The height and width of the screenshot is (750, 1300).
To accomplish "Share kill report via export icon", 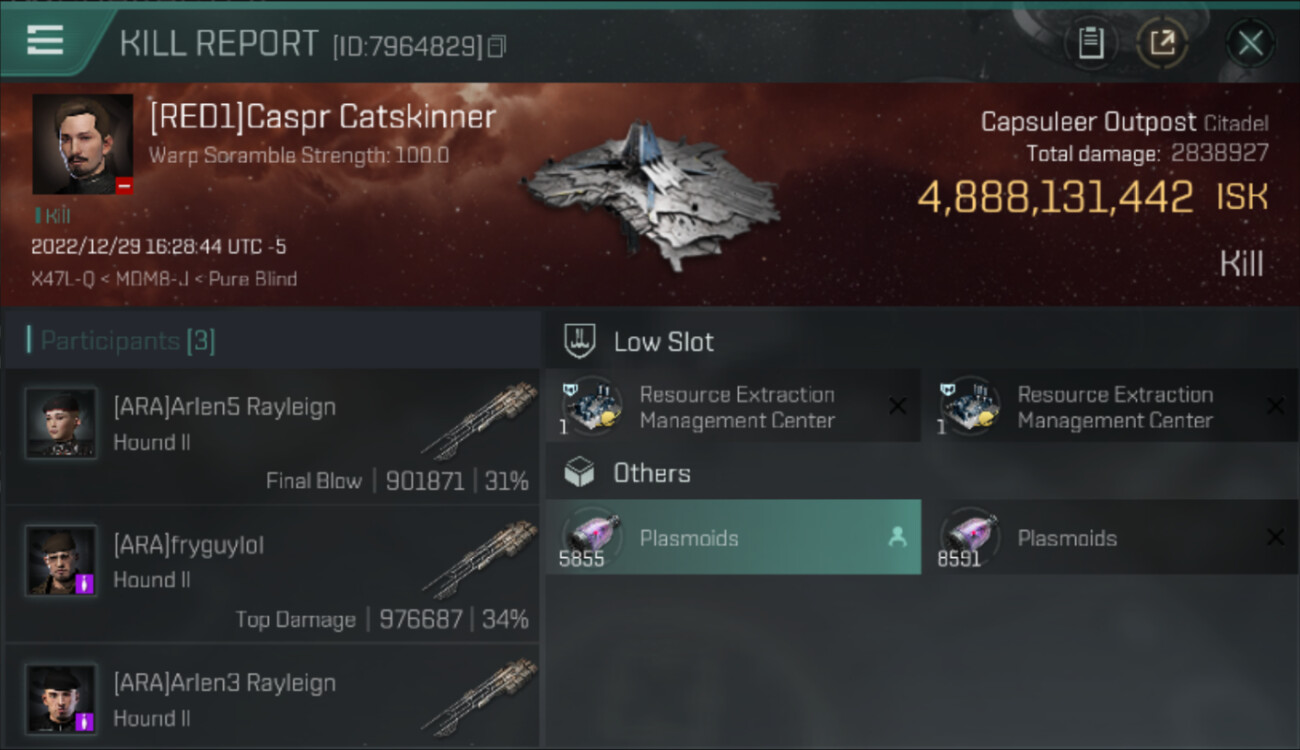I will click(x=1162, y=43).
